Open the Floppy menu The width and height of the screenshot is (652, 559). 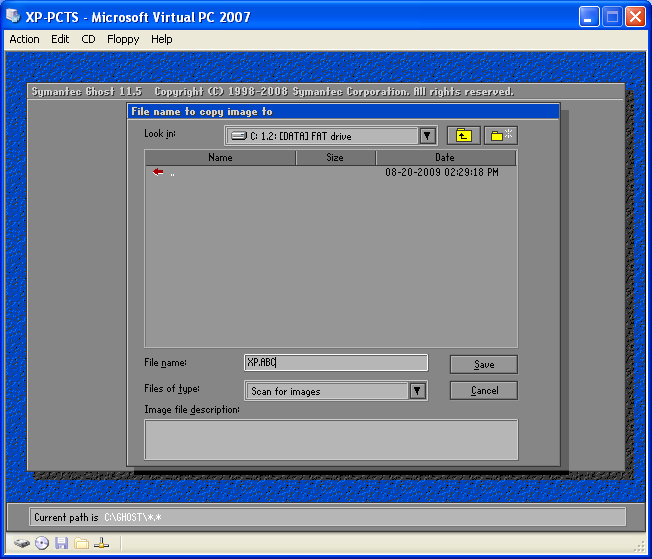point(123,39)
